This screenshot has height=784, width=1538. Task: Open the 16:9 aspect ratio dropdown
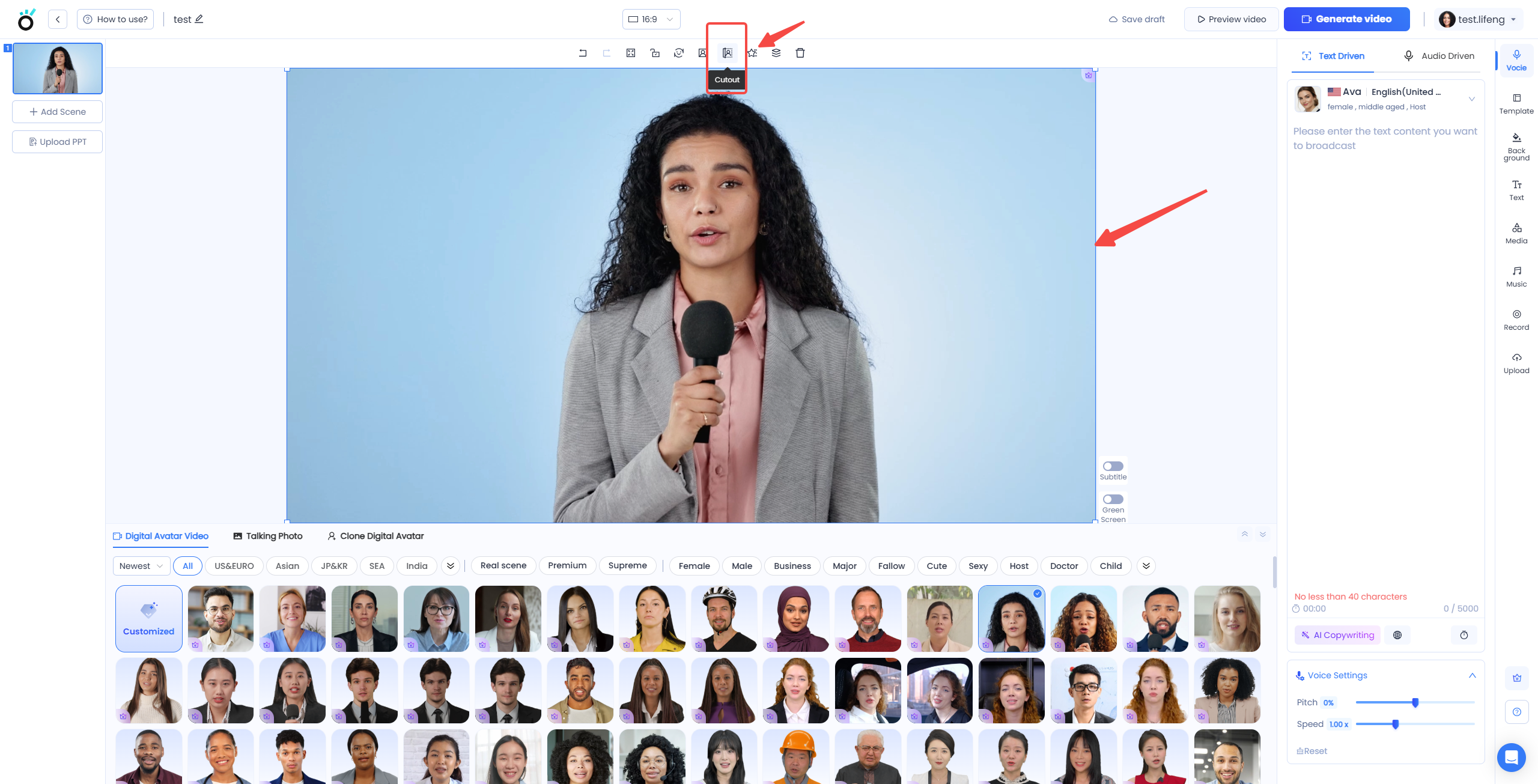pyautogui.click(x=651, y=19)
